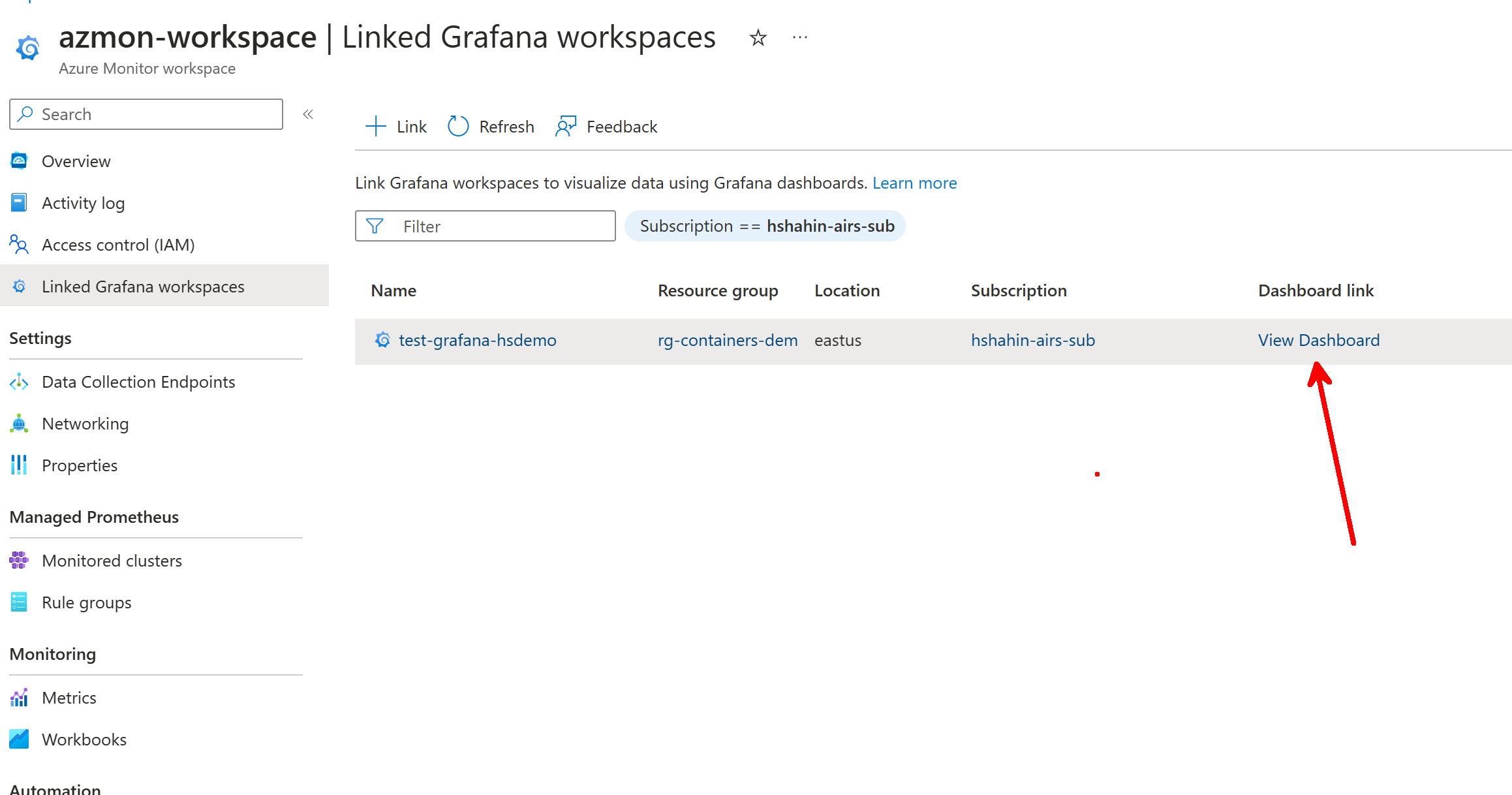The width and height of the screenshot is (1512, 795).
Task: Open the rg-containers-dem resource group link
Action: coord(727,340)
